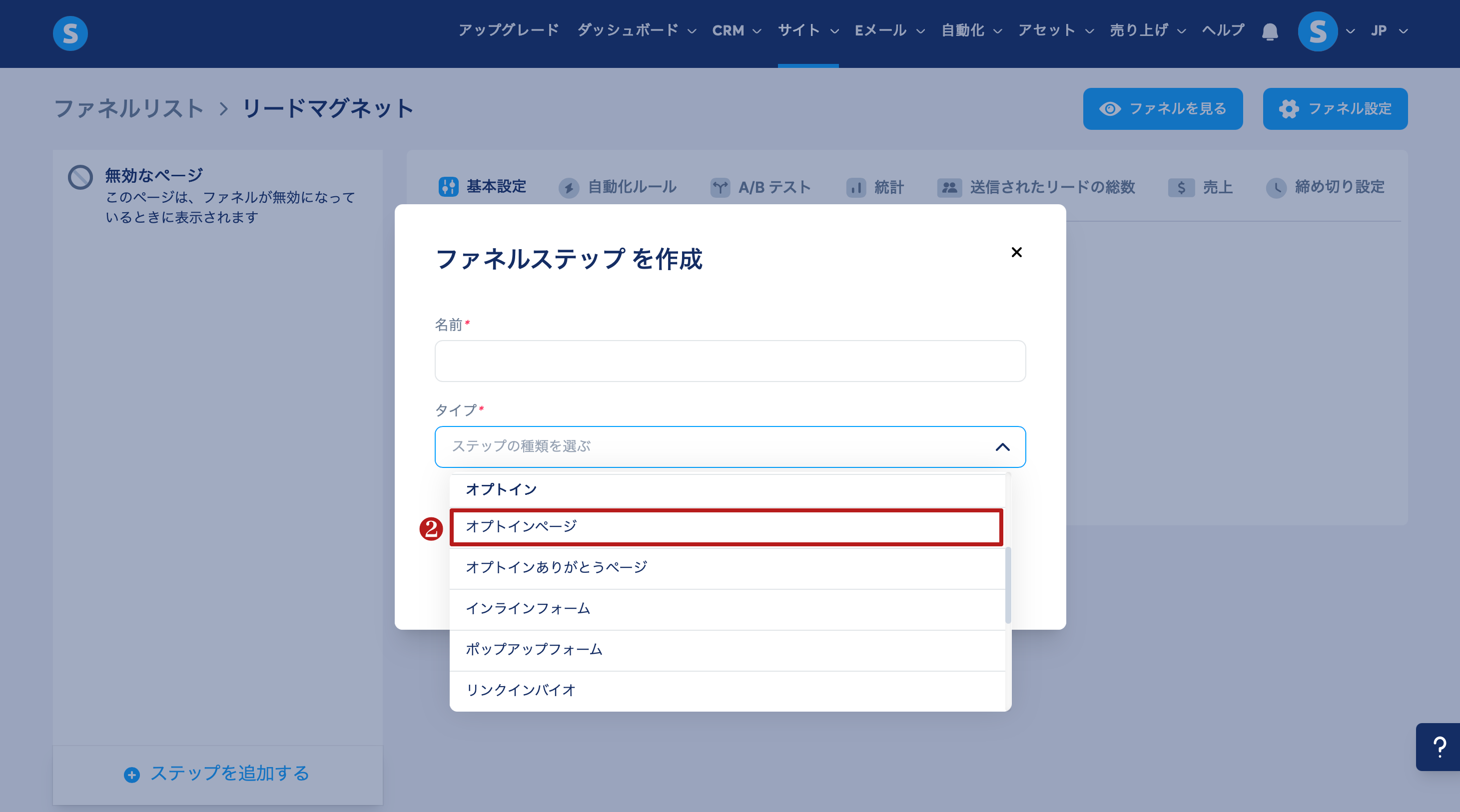Click the 名前 input field

point(730,361)
